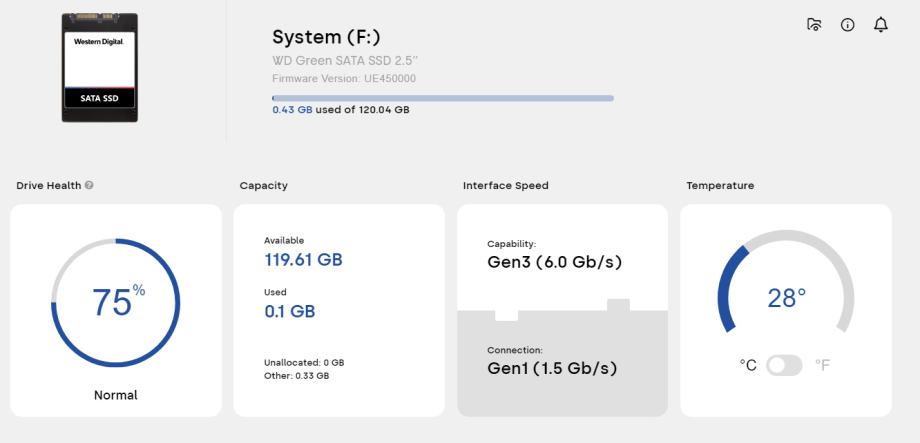Select the °F temperature label

click(x=822, y=366)
